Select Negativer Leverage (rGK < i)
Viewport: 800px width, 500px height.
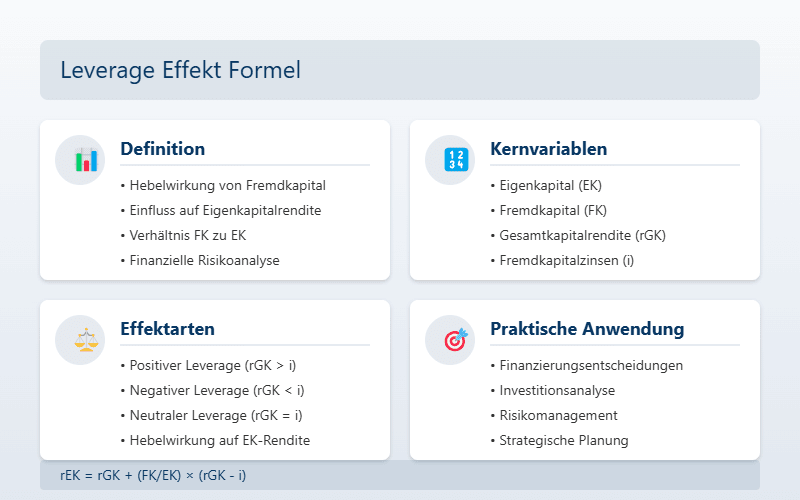tap(217, 390)
